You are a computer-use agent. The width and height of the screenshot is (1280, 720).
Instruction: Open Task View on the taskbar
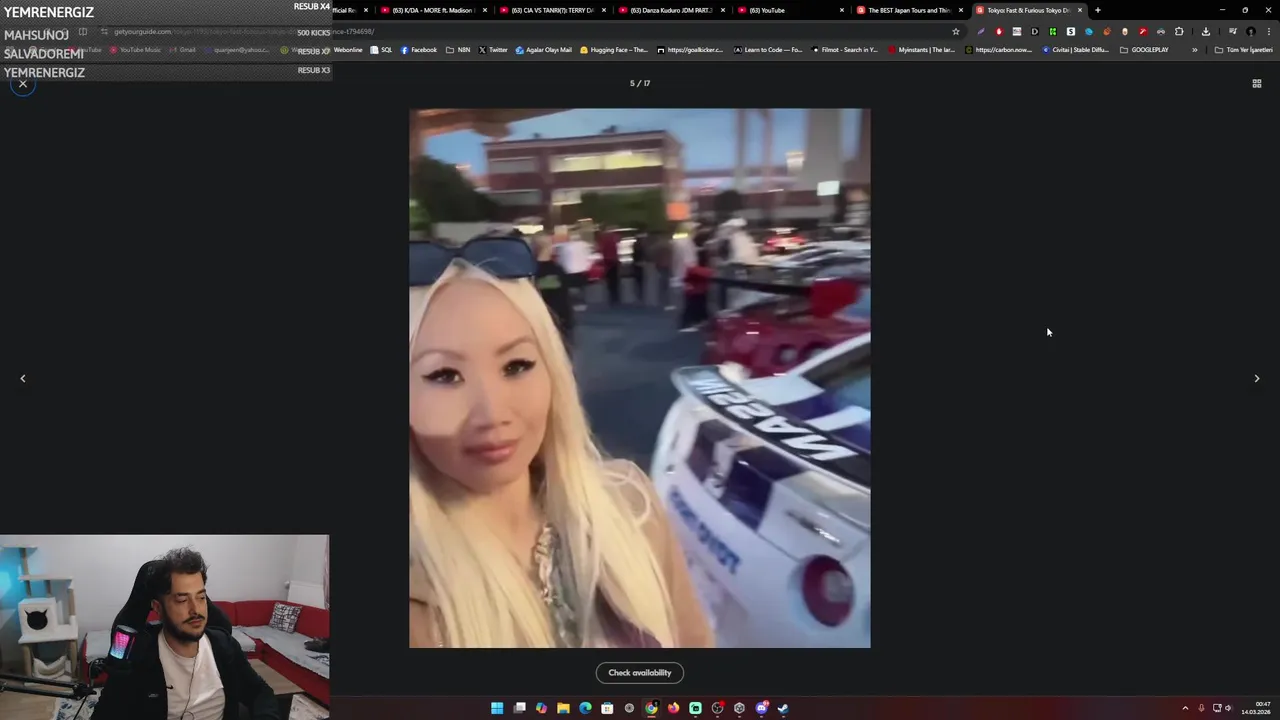click(519, 708)
